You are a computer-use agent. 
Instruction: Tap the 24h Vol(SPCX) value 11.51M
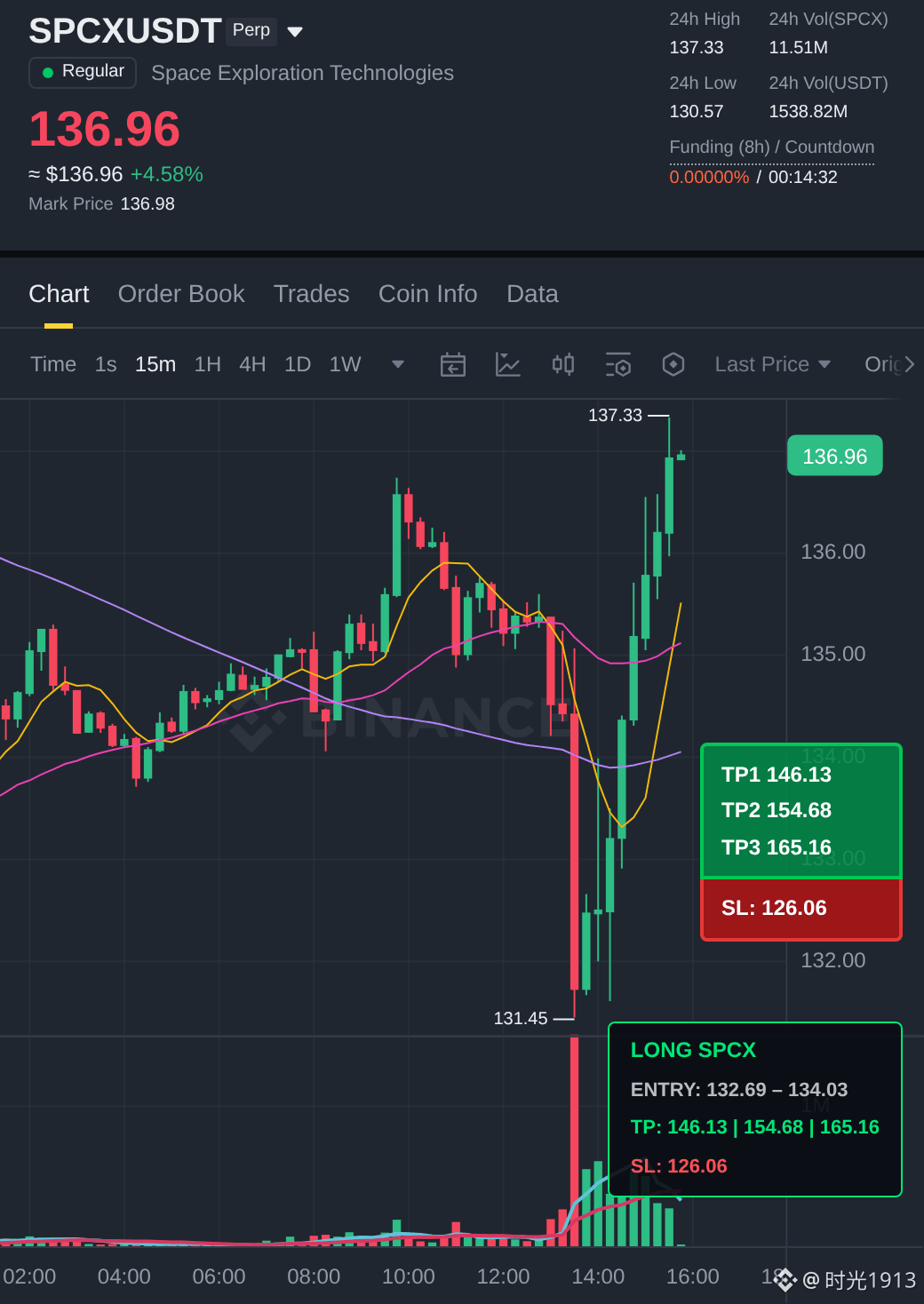(798, 47)
